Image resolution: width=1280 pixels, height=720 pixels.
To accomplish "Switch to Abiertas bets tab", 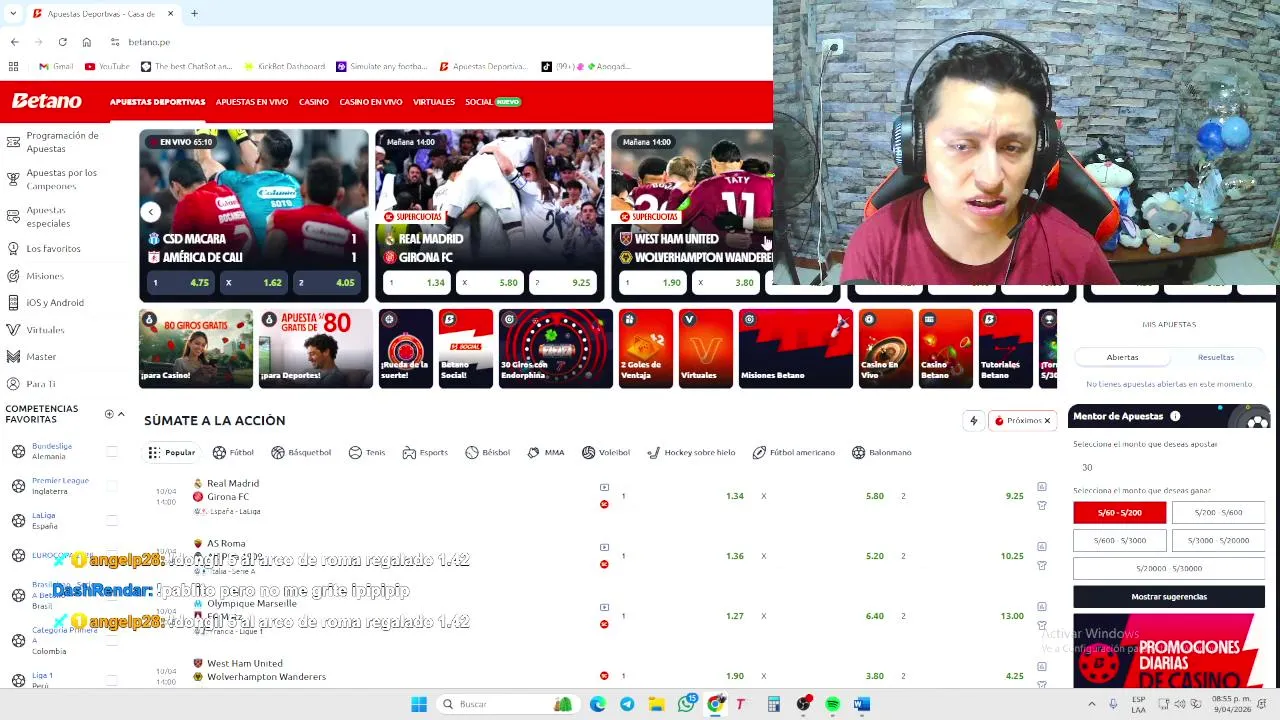I will coord(1122,357).
